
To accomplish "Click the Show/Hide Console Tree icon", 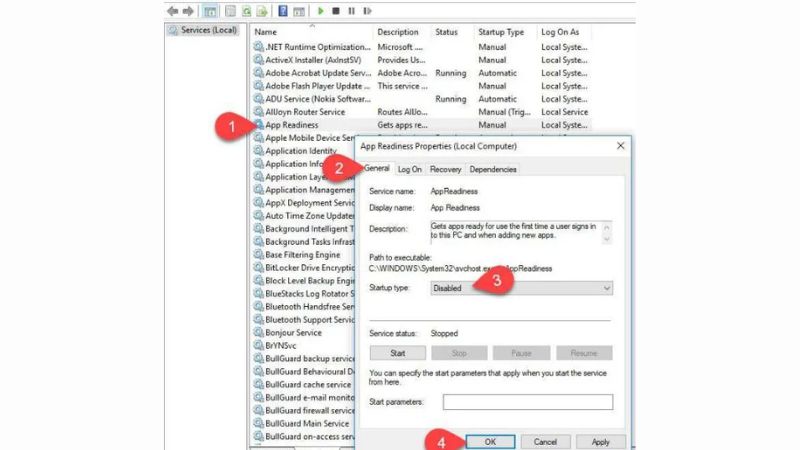I will [x=210, y=11].
